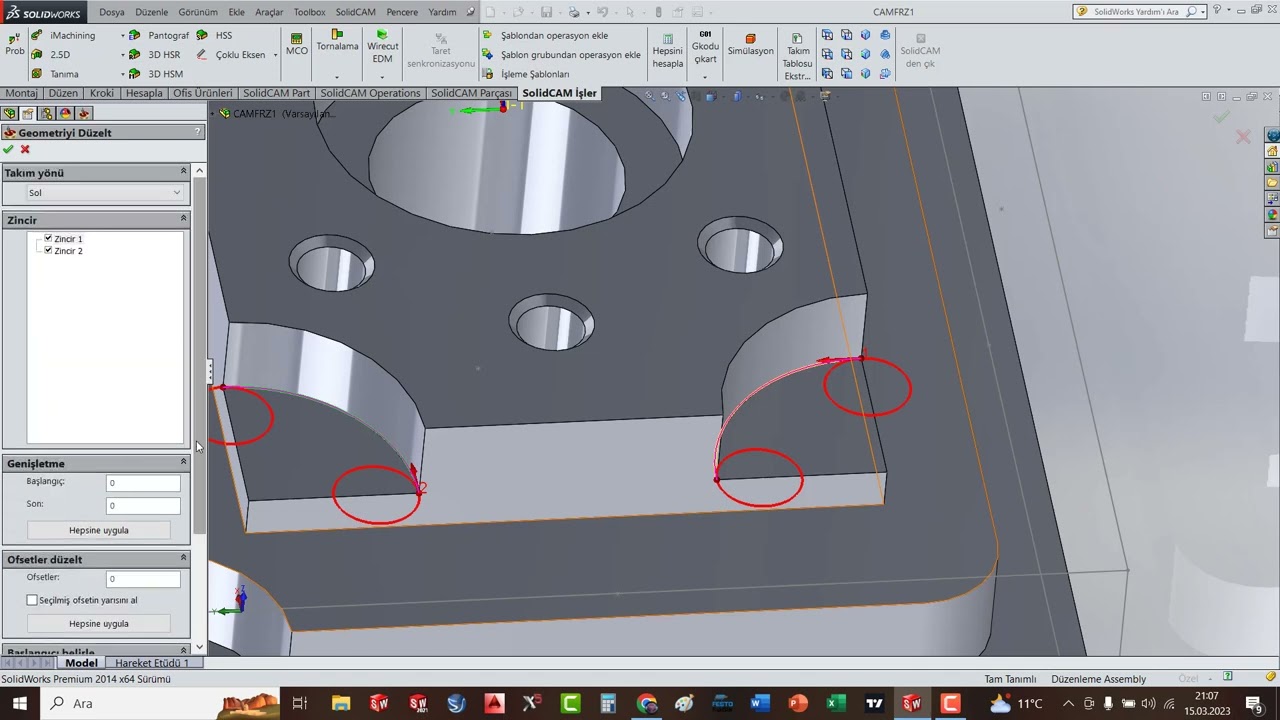Click the help question mark in Geometriyi Düzelt header

tap(197, 132)
